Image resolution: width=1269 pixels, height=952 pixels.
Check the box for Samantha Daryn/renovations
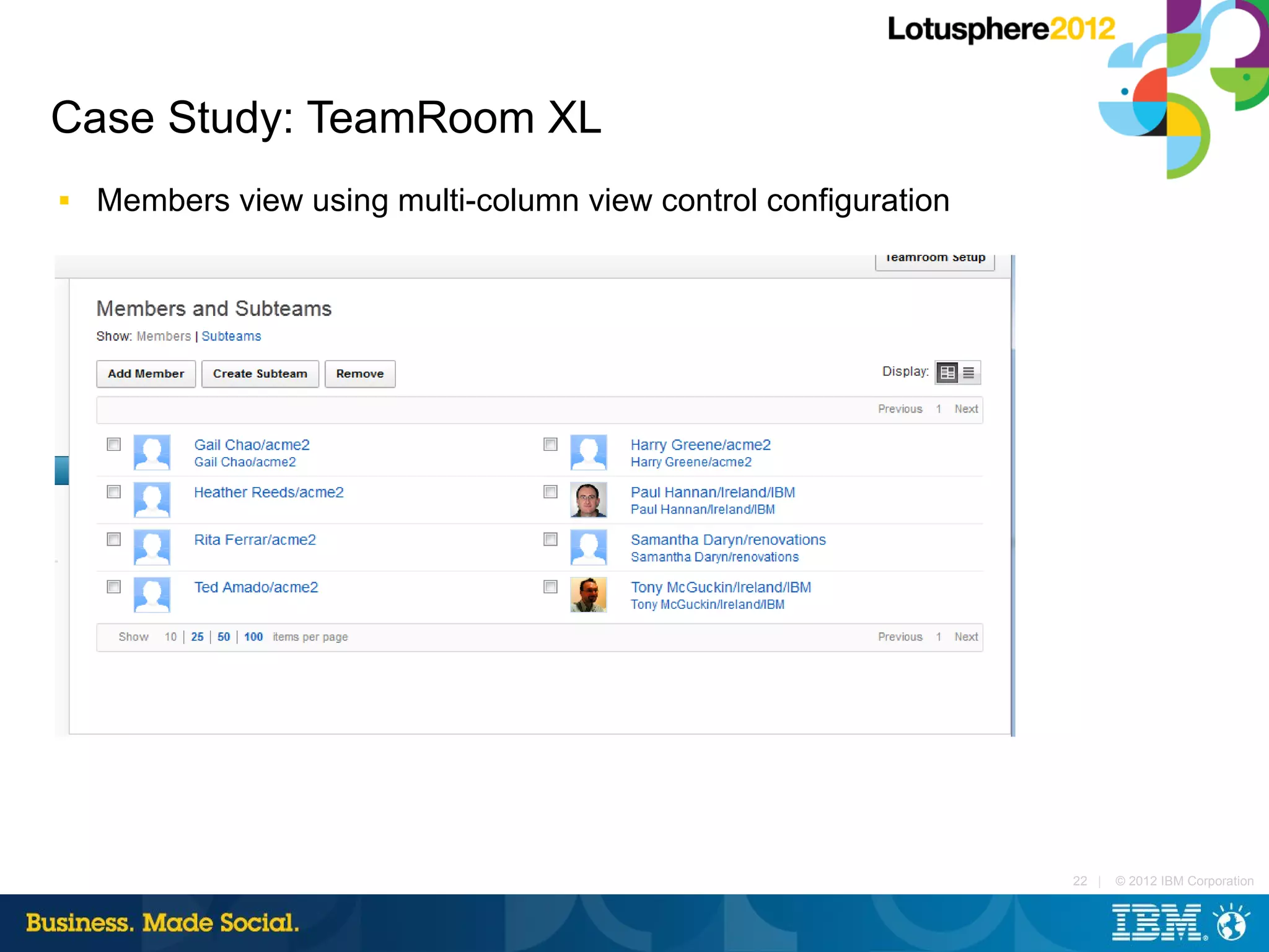tap(550, 539)
